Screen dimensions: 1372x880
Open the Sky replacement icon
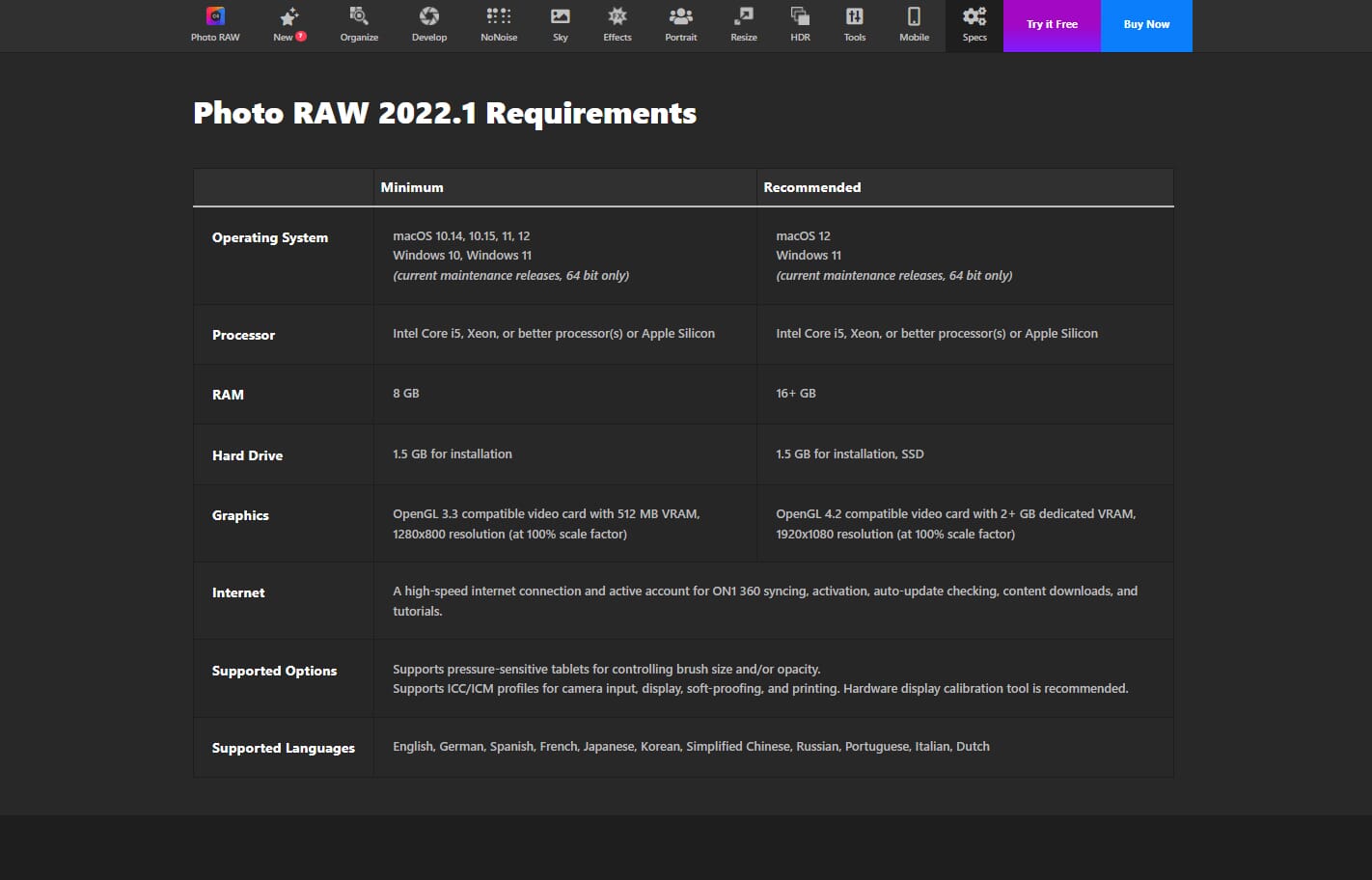pos(561,16)
